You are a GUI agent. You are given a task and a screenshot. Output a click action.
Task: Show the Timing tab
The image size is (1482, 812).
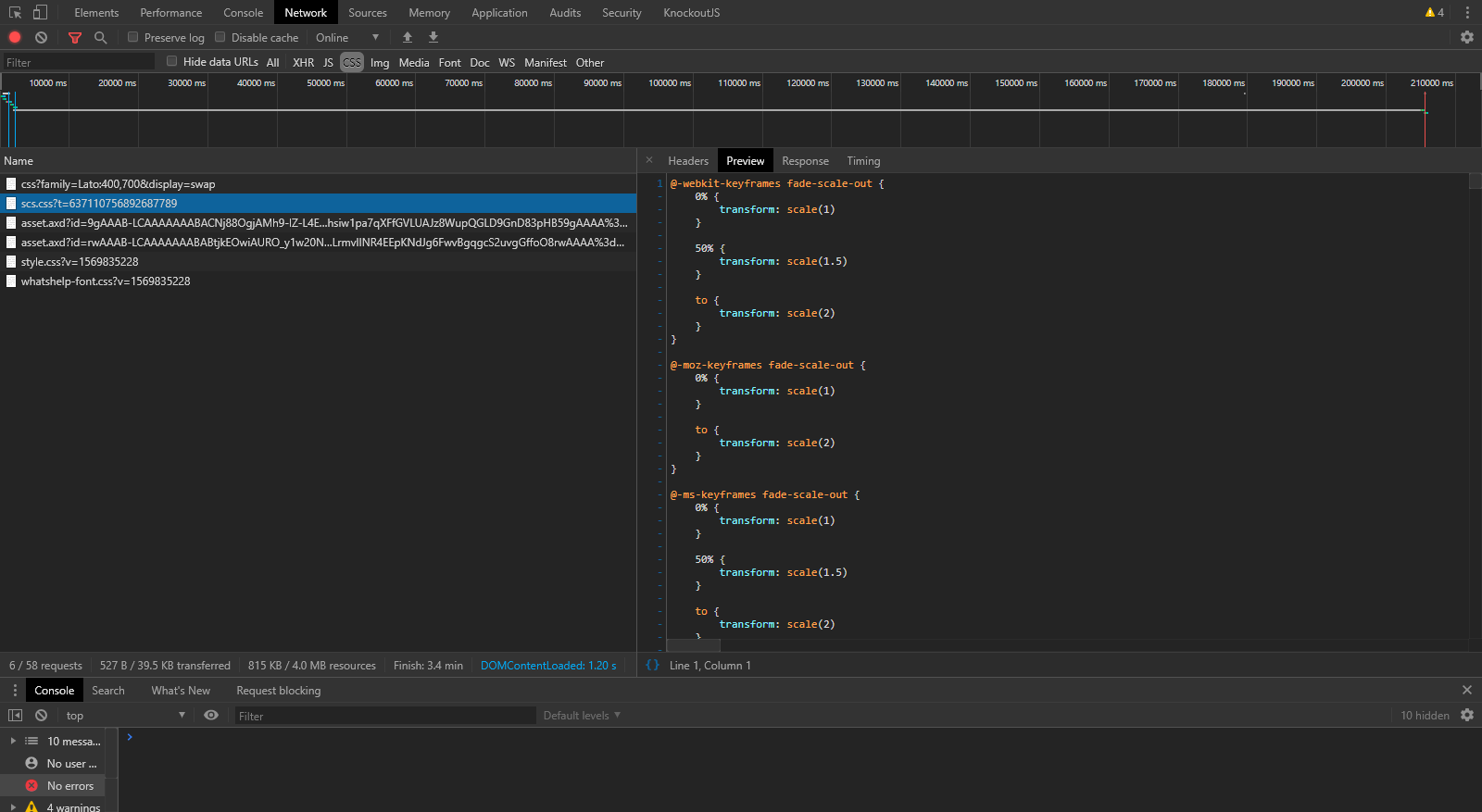point(863,160)
